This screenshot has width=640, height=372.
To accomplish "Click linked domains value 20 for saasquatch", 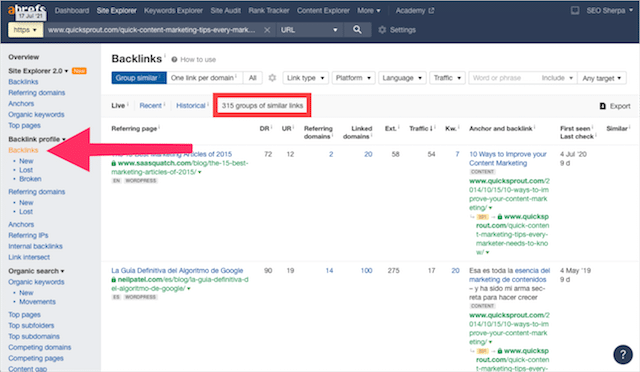I will click(x=368, y=154).
